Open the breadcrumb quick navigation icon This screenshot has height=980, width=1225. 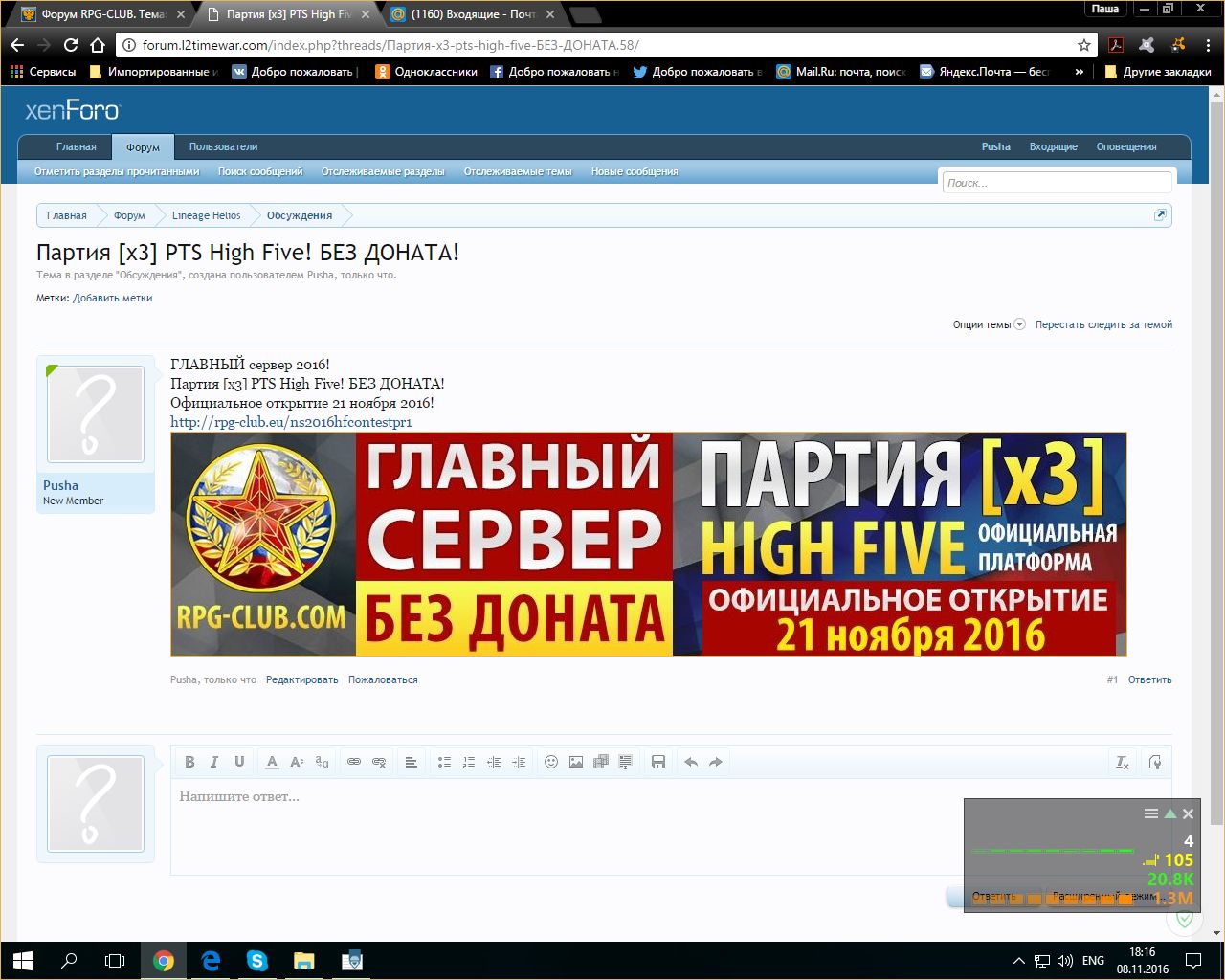(1160, 215)
